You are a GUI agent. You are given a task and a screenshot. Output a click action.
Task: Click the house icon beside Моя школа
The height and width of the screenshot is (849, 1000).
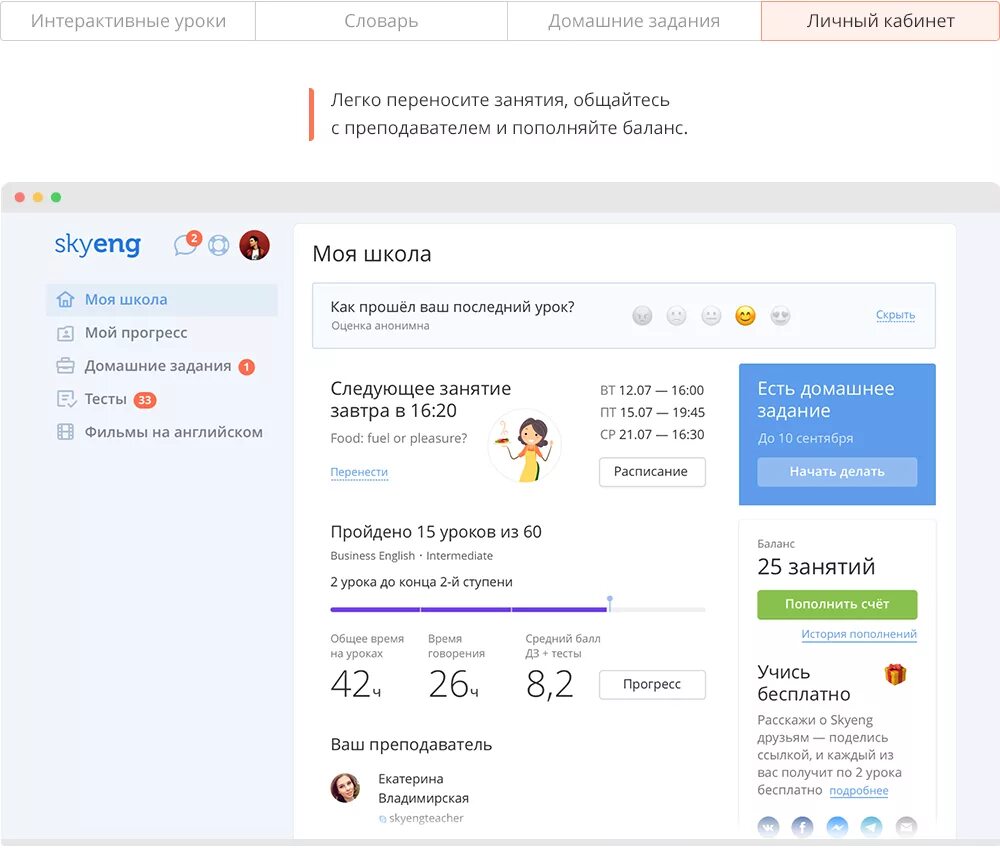65,299
